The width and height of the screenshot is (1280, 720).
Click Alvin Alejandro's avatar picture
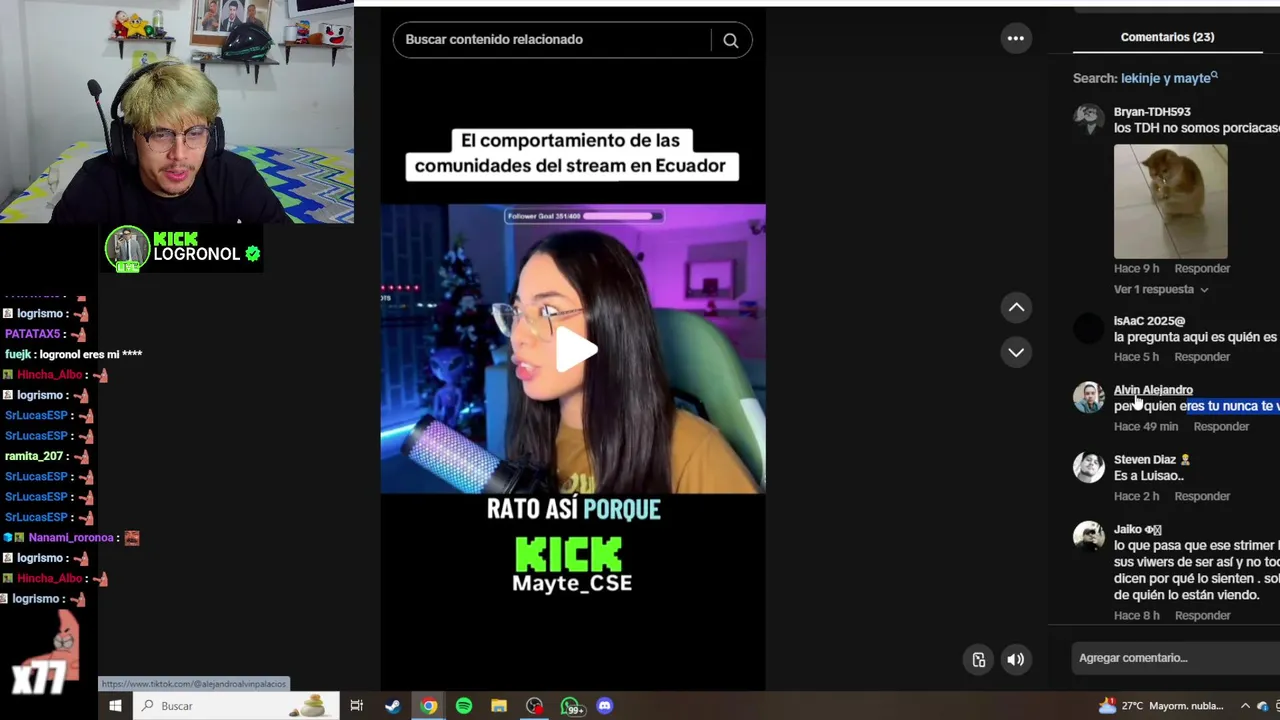1089,397
